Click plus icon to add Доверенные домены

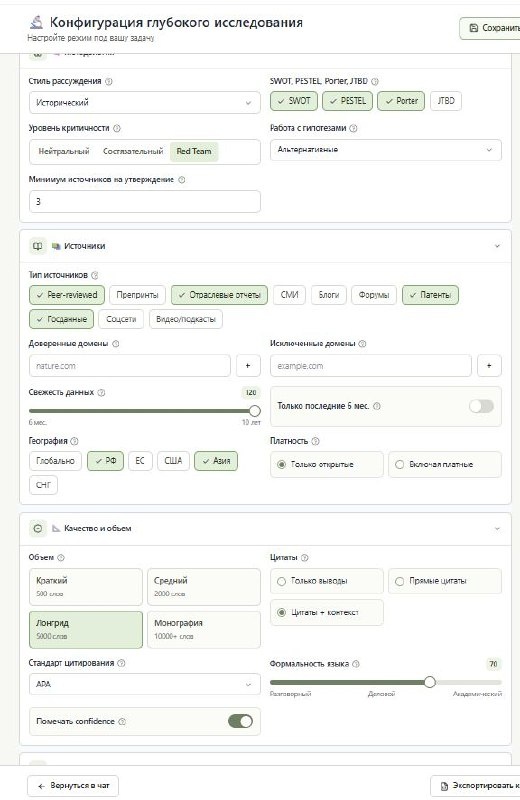[248, 365]
